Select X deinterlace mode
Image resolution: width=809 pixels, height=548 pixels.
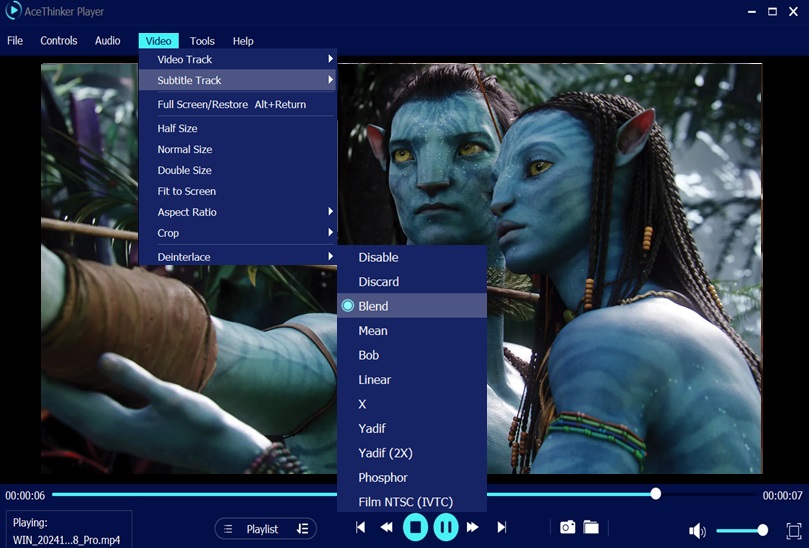coord(412,404)
